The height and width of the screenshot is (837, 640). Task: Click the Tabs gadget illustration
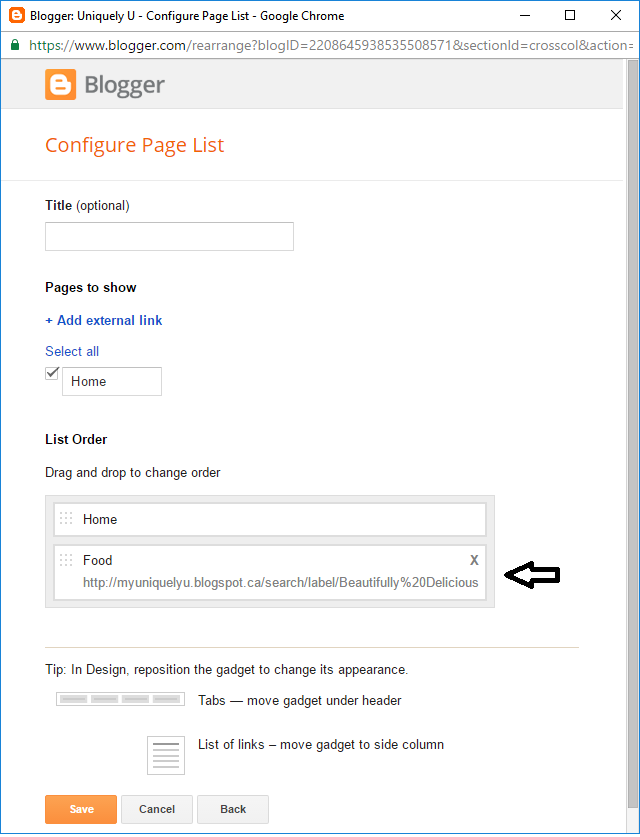(x=120, y=698)
